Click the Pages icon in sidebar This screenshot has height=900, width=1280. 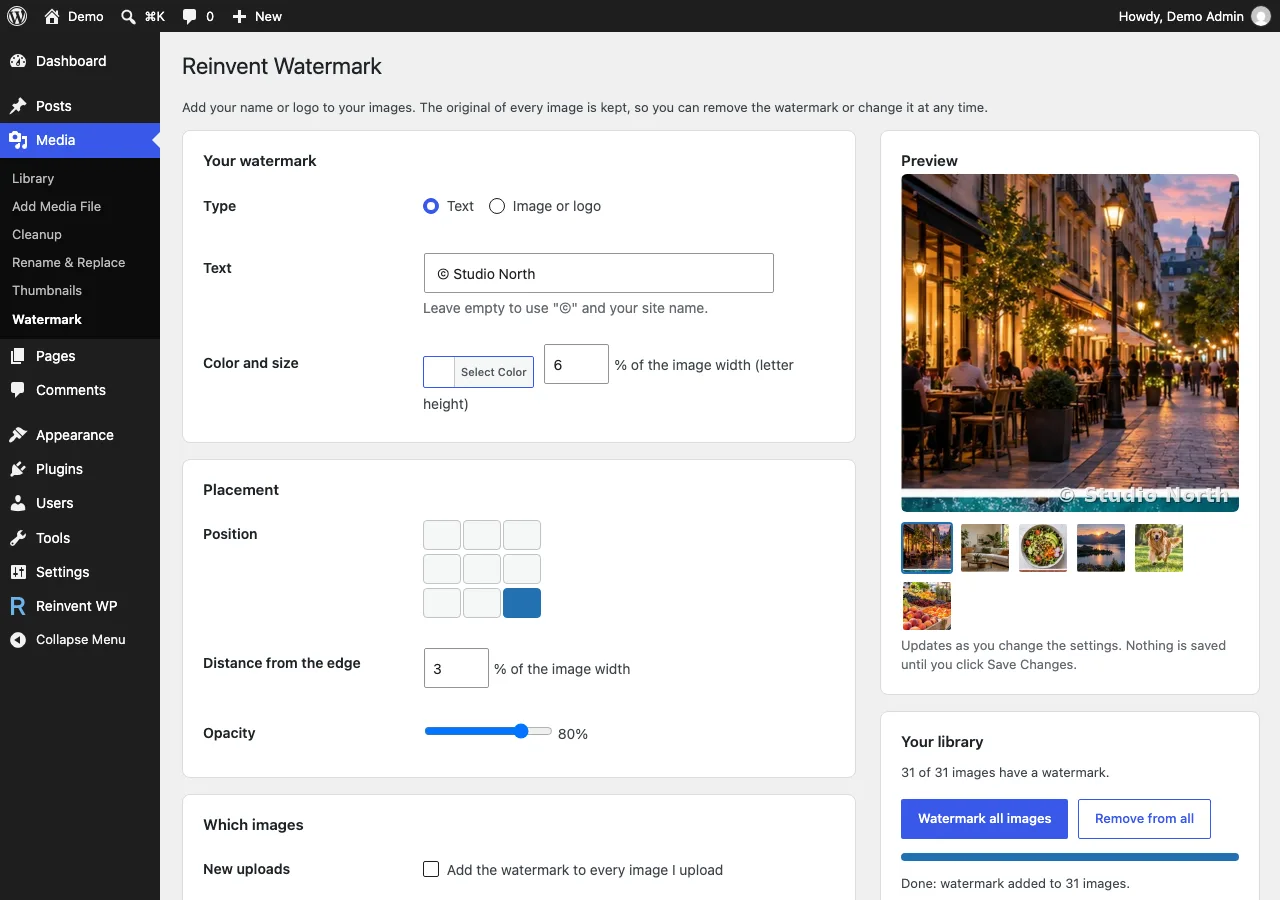coord(18,356)
